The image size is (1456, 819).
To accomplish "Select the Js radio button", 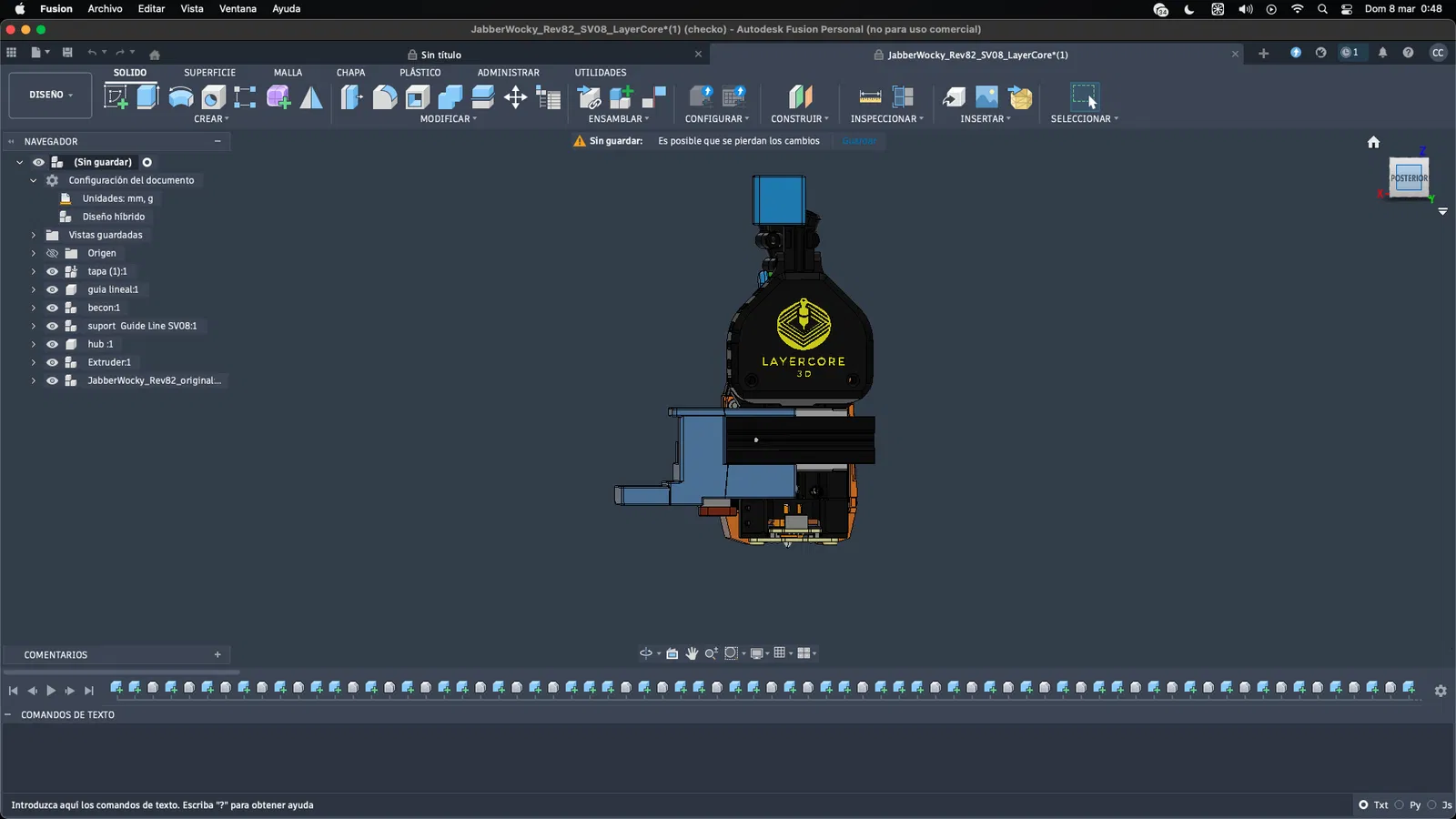I will (1431, 804).
